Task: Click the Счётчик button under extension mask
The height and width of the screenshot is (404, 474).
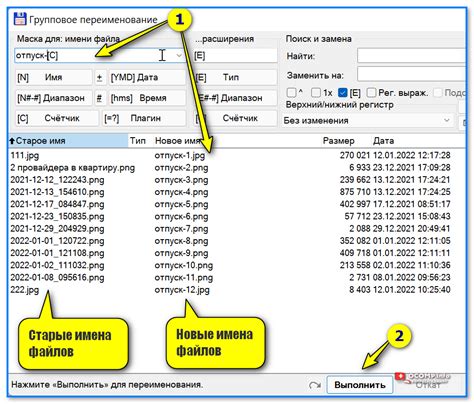Action: tap(235, 118)
